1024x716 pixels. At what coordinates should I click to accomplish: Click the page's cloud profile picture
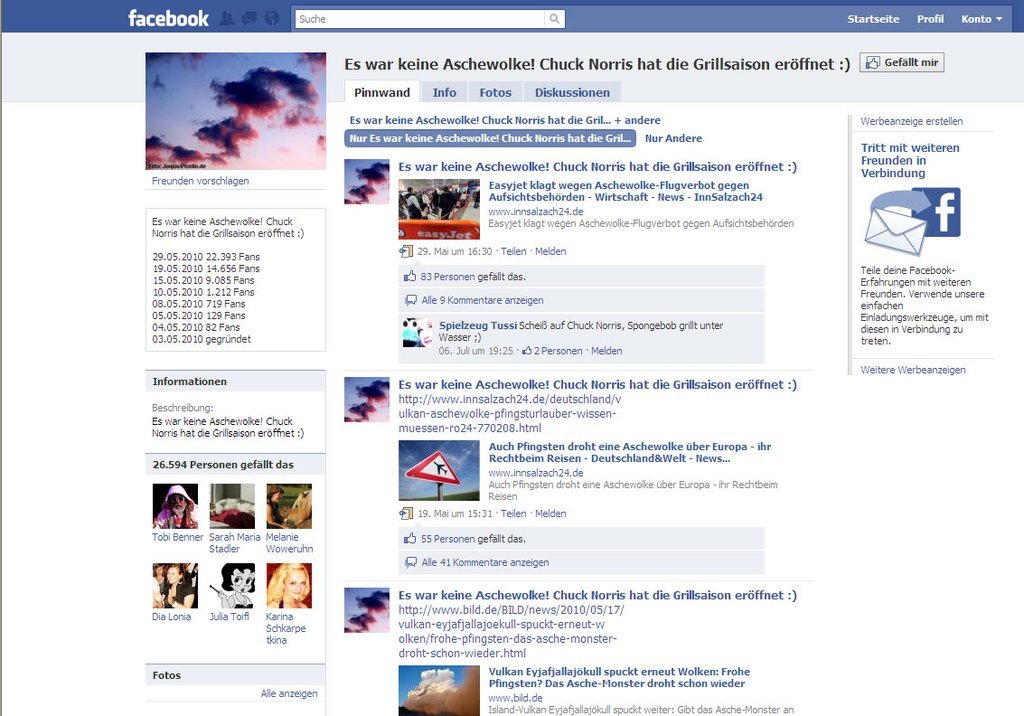[236, 111]
